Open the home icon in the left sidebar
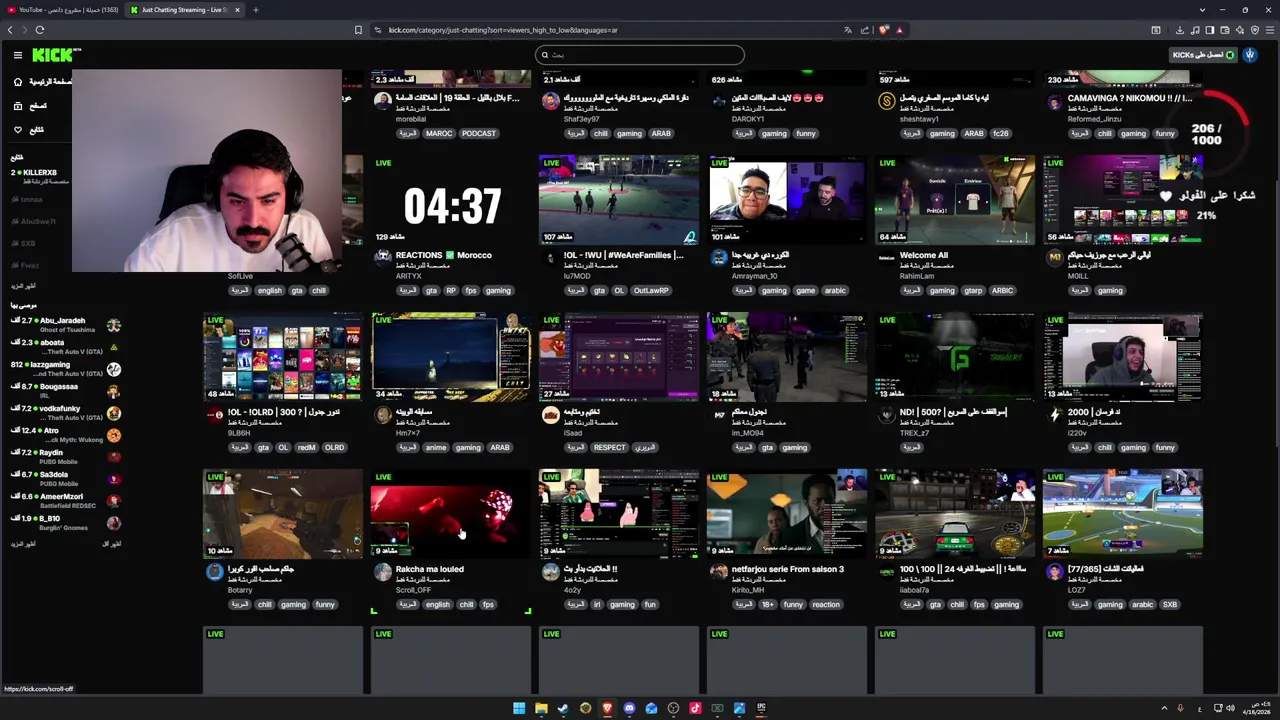 [18, 82]
